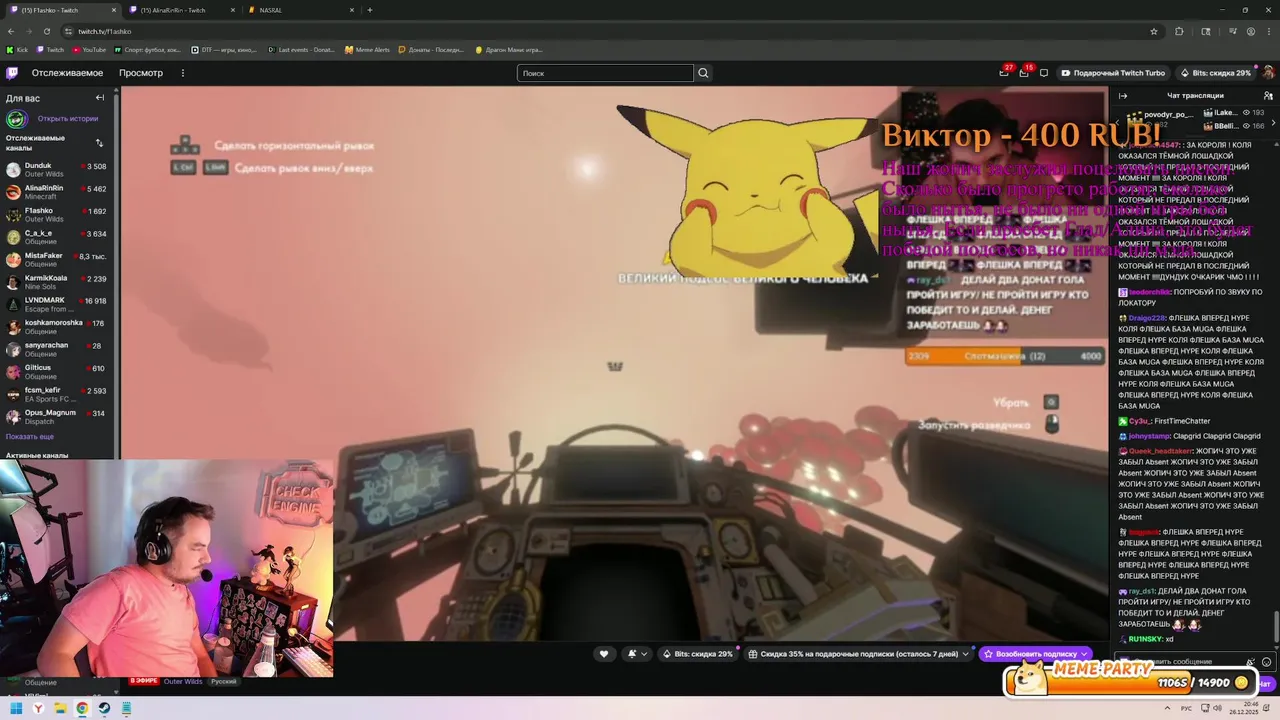Open File Explorer from the taskbar
The height and width of the screenshot is (720, 1280).
click(x=60, y=708)
